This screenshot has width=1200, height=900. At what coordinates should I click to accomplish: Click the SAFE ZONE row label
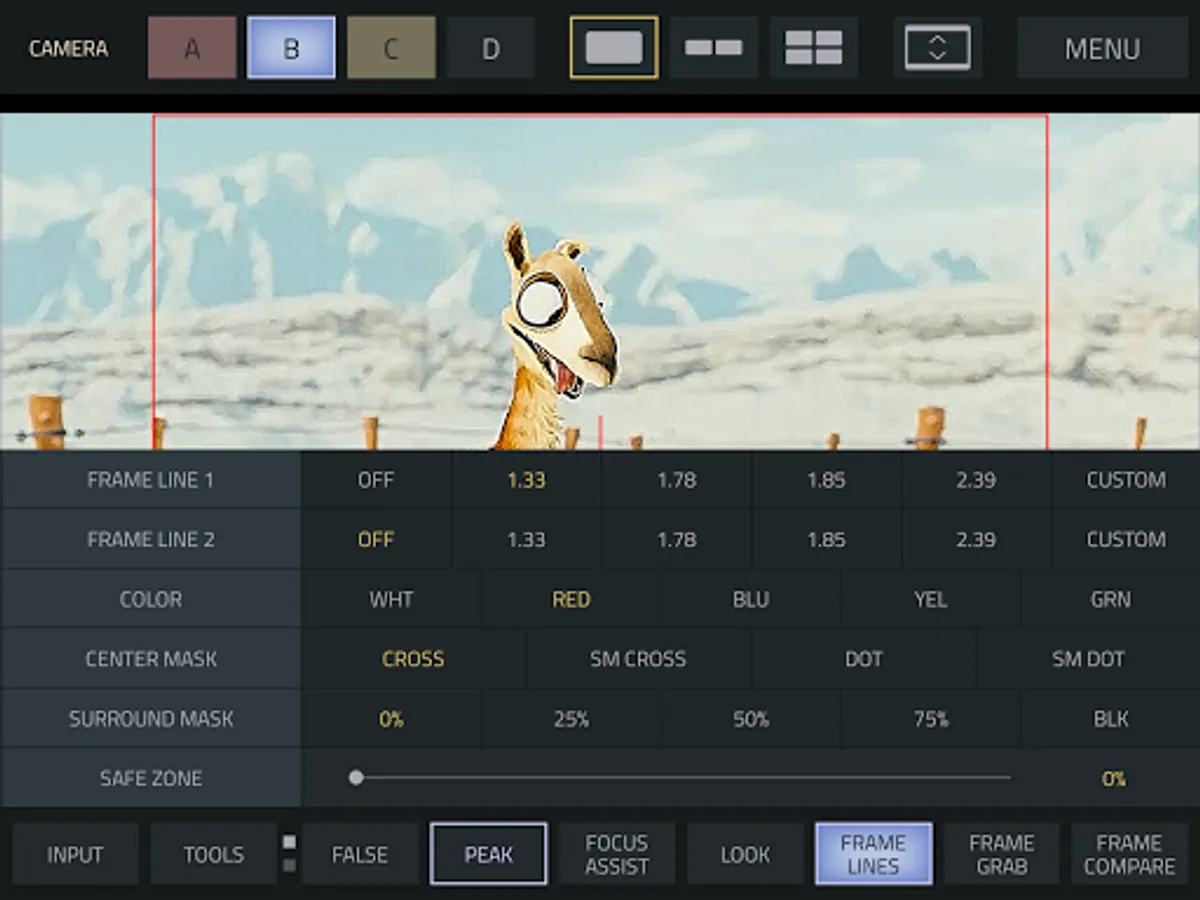point(150,778)
